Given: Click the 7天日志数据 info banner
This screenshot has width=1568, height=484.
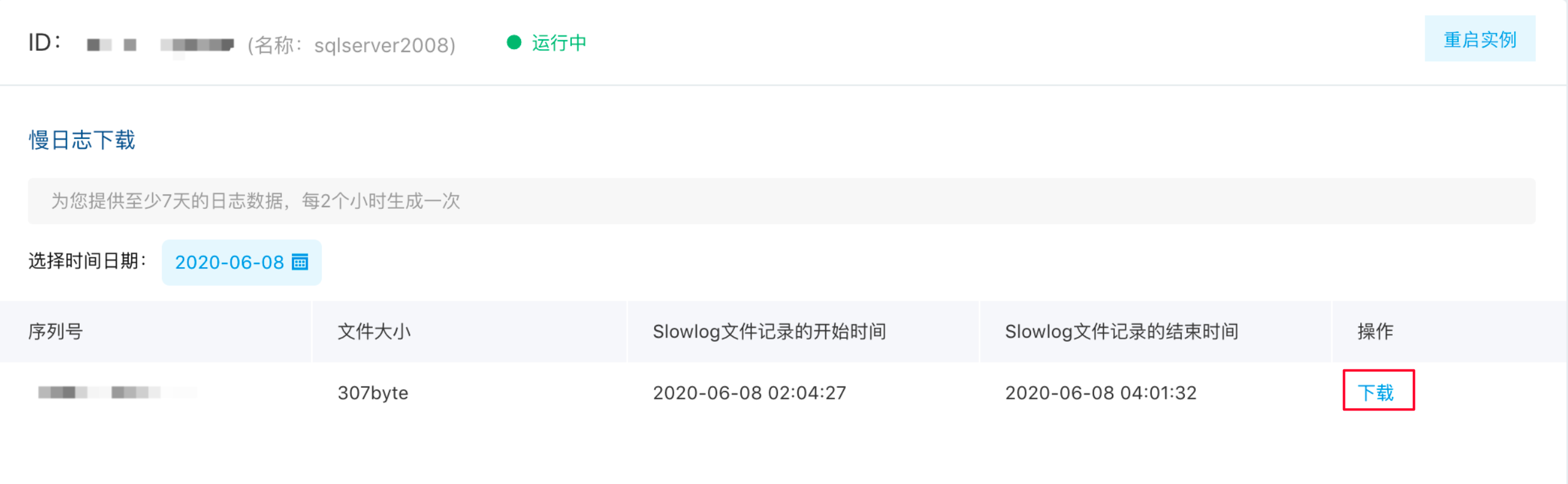Looking at the screenshot, I should pyautogui.click(x=782, y=201).
